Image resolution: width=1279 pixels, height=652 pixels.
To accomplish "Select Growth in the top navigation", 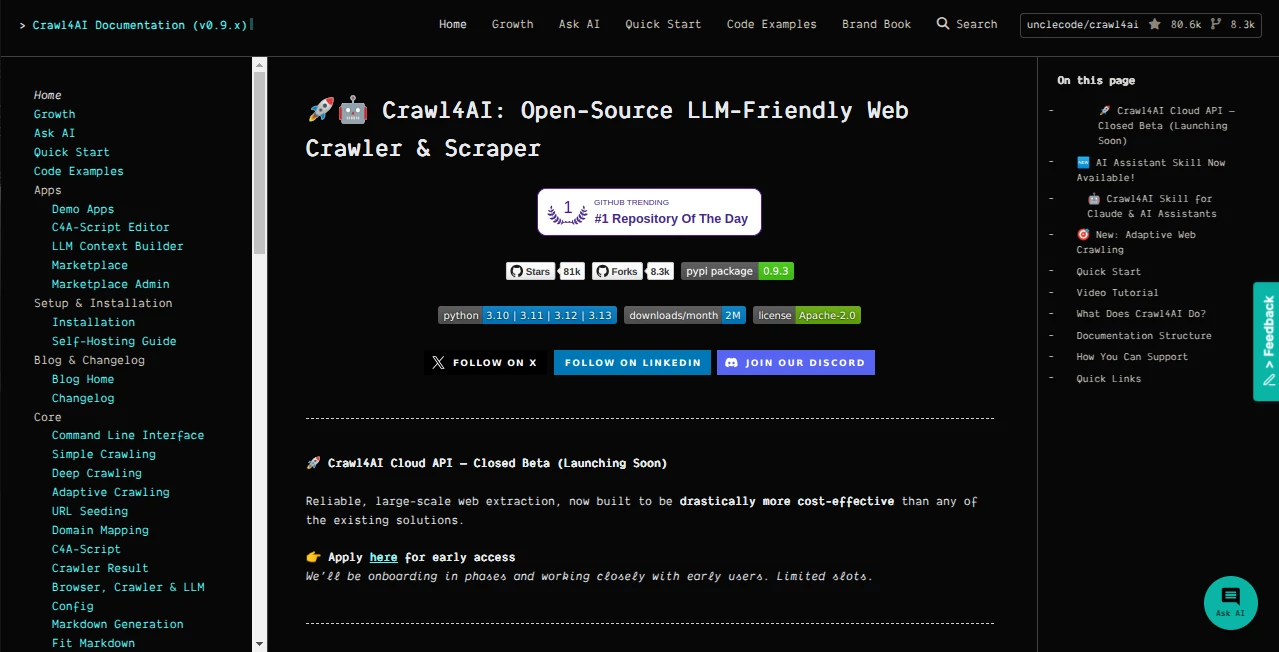I will coord(513,24).
